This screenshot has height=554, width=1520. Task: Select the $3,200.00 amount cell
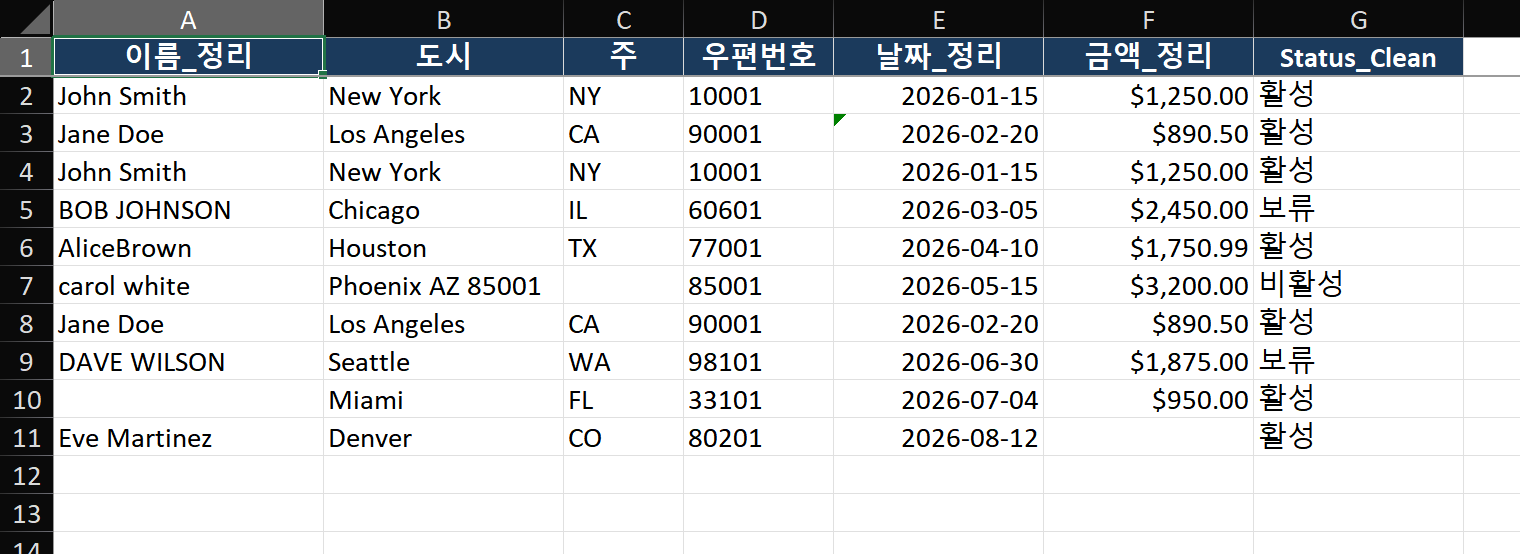point(1149,285)
